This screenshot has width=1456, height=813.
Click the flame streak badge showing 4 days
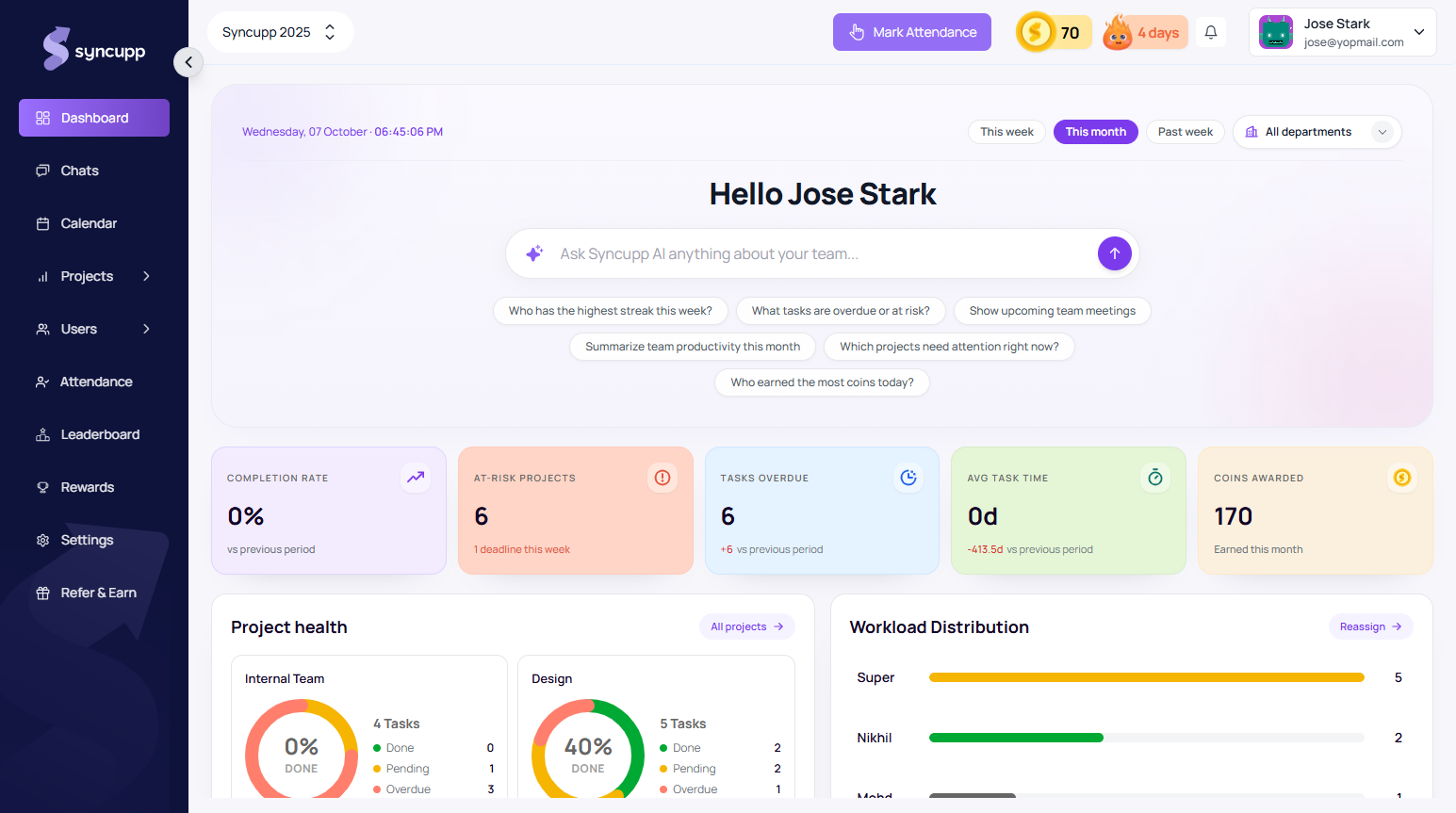1145,32
